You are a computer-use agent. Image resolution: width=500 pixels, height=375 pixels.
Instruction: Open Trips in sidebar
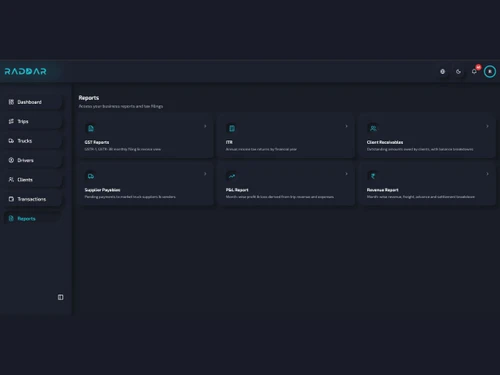33,121
